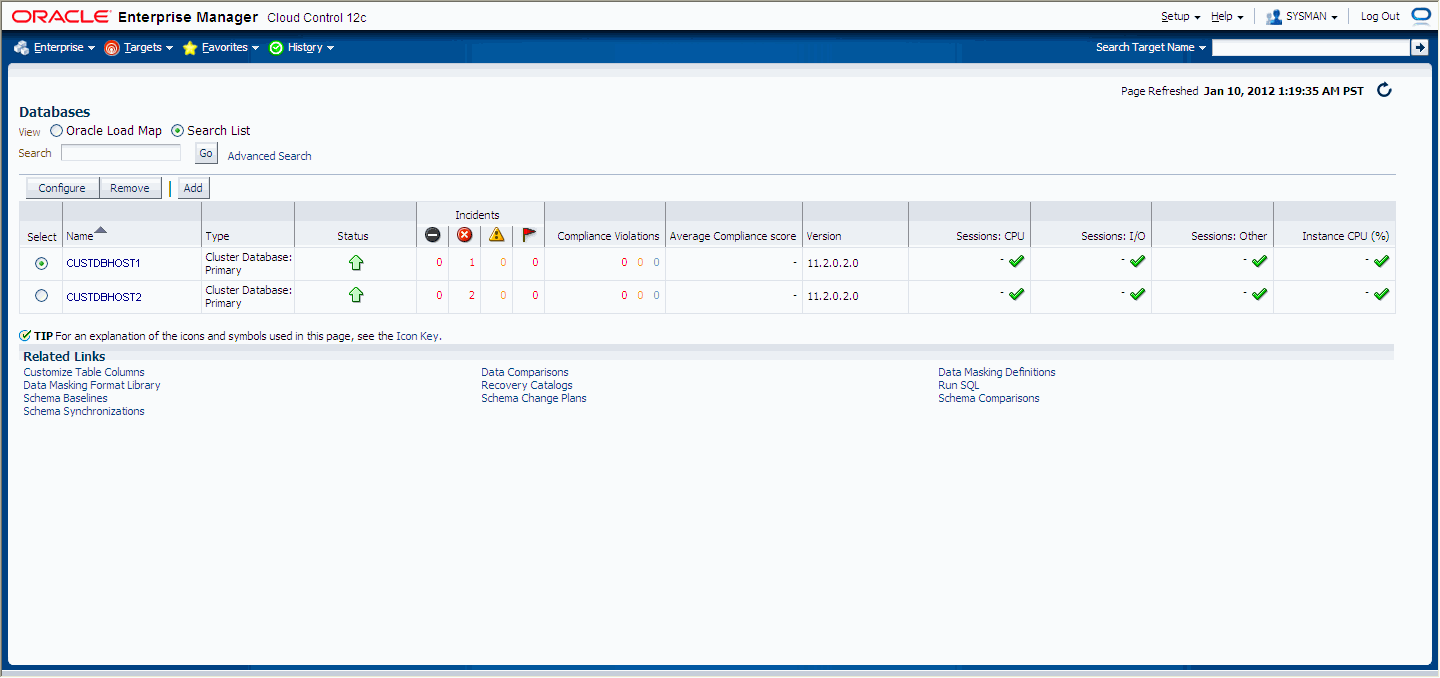The width and height of the screenshot is (1440, 678).
Task: Select the CUSTDBHOST2 row radio button
Action: pos(41,296)
